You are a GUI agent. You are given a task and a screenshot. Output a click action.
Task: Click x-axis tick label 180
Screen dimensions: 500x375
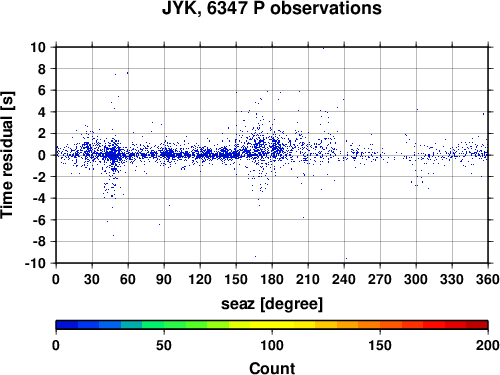click(272, 279)
